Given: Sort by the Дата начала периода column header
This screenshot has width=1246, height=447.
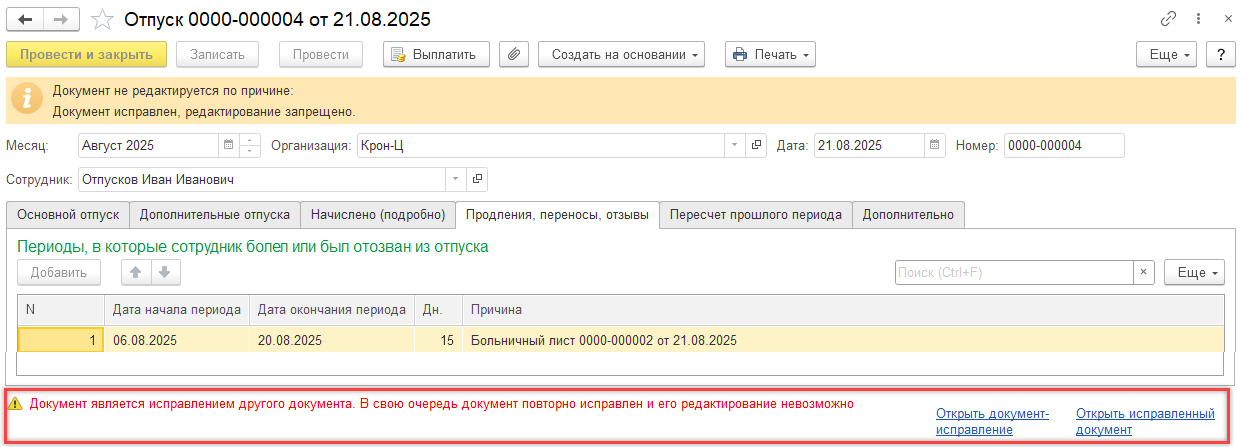Looking at the screenshot, I should pyautogui.click(x=177, y=309).
